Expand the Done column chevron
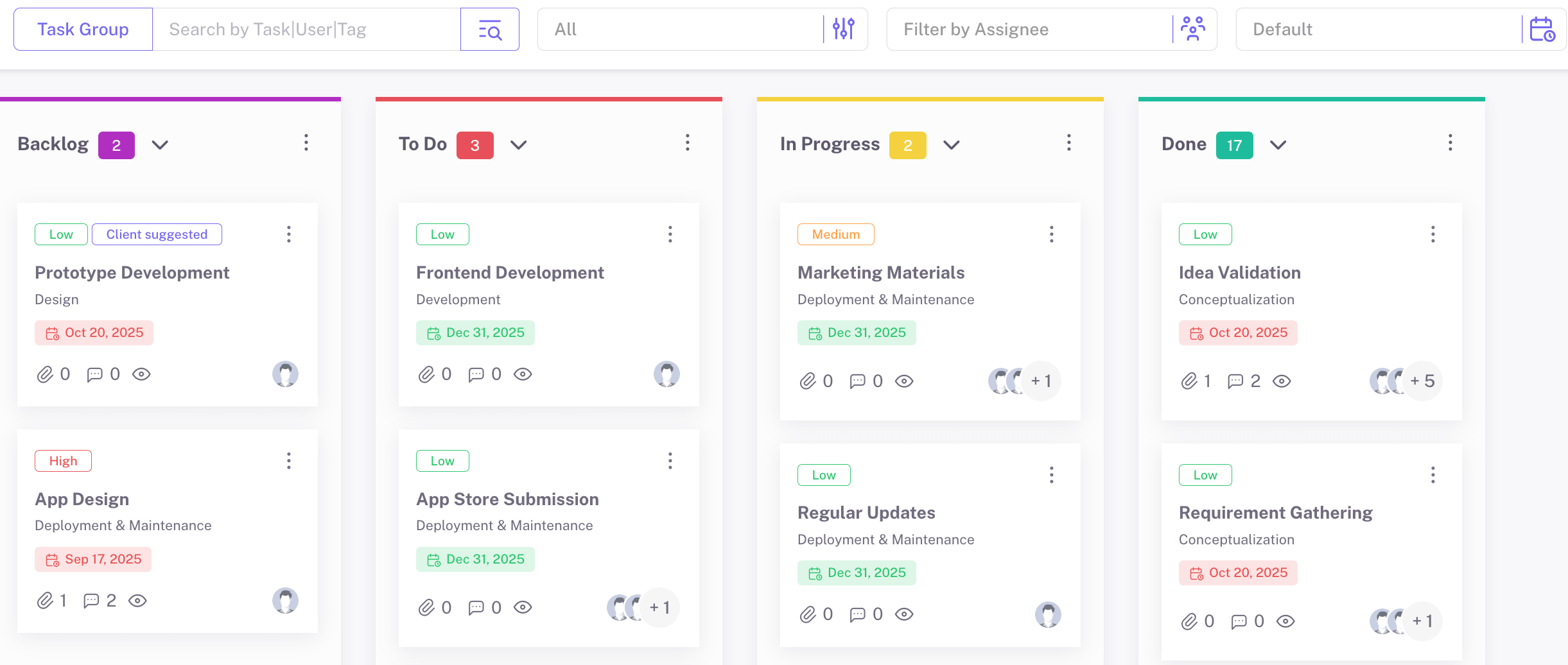 (x=1278, y=145)
